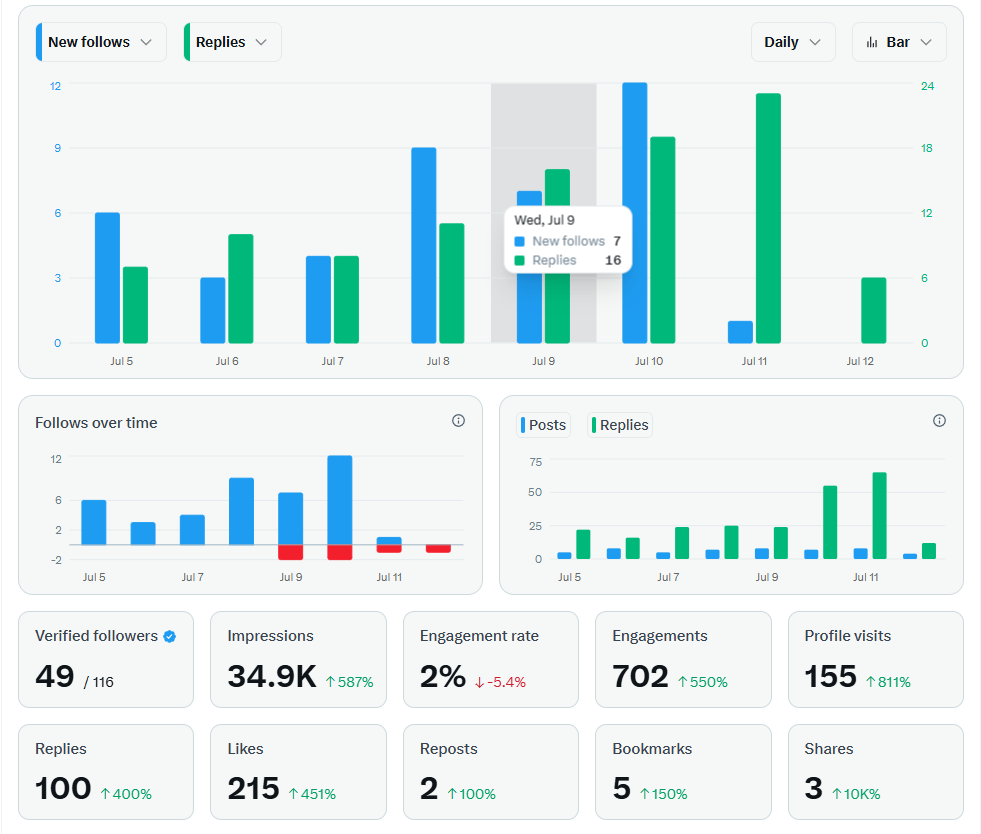This screenshot has width=981, height=834.
Task: Open the Impressions stat card
Action: click(298, 659)
